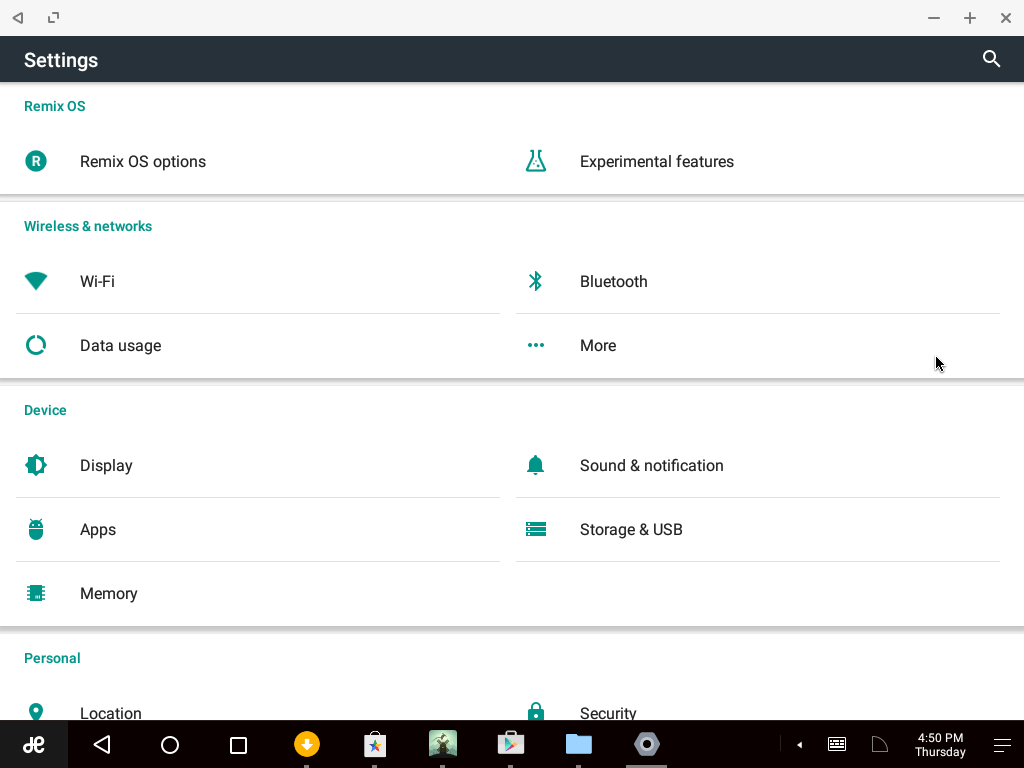The height and width of the screenshot is (768, 1024).
Task: Select the "Wi-Fi" label text
Action: coord(97,281)
